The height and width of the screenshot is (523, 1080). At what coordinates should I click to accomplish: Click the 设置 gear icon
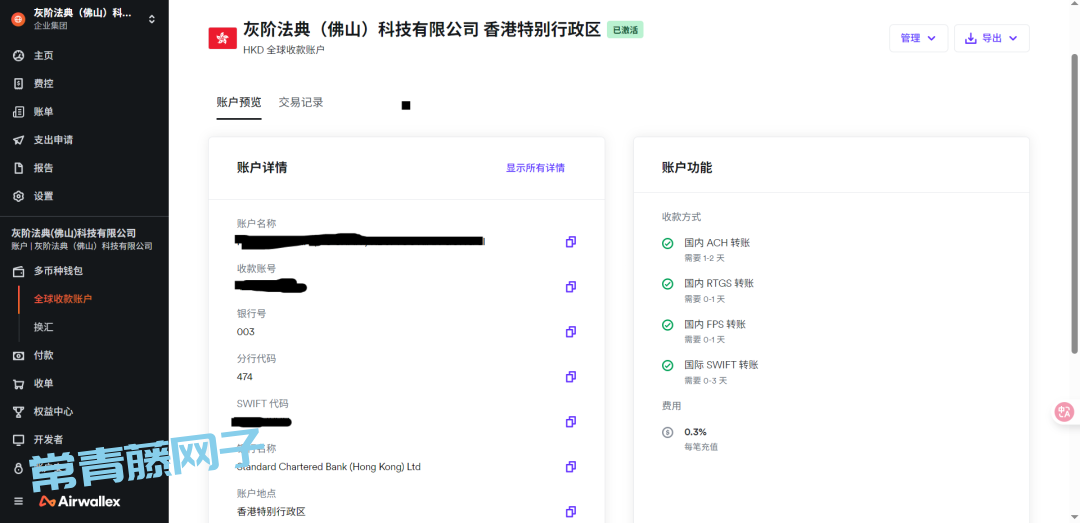click(x=19, y=196)
